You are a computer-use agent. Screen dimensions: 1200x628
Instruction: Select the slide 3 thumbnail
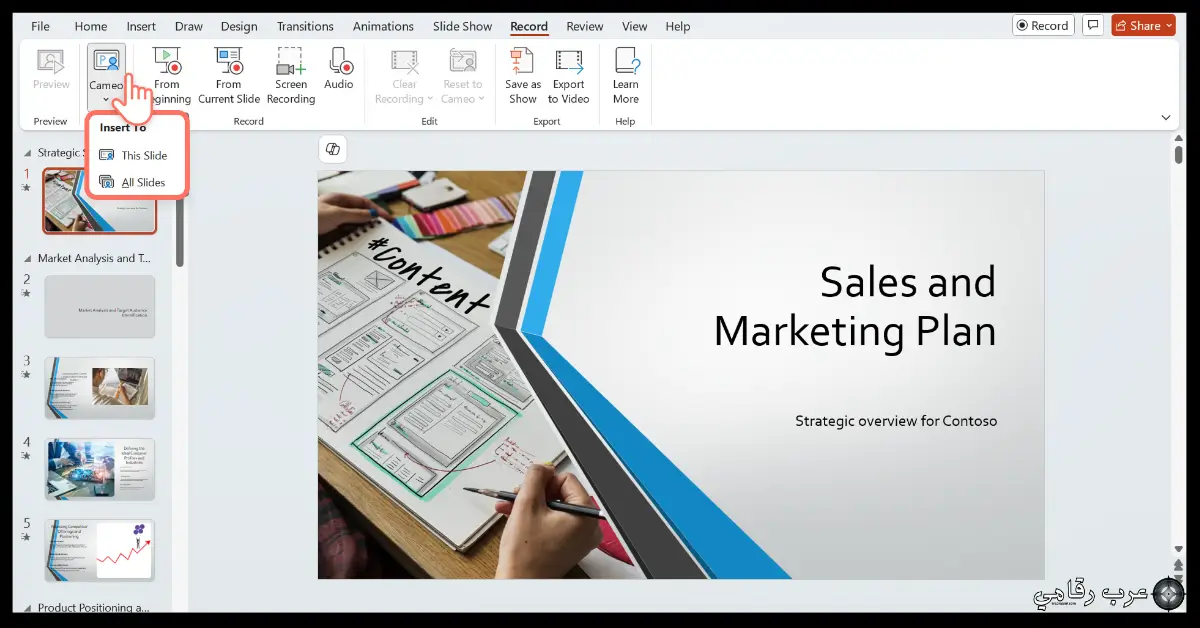100,388
